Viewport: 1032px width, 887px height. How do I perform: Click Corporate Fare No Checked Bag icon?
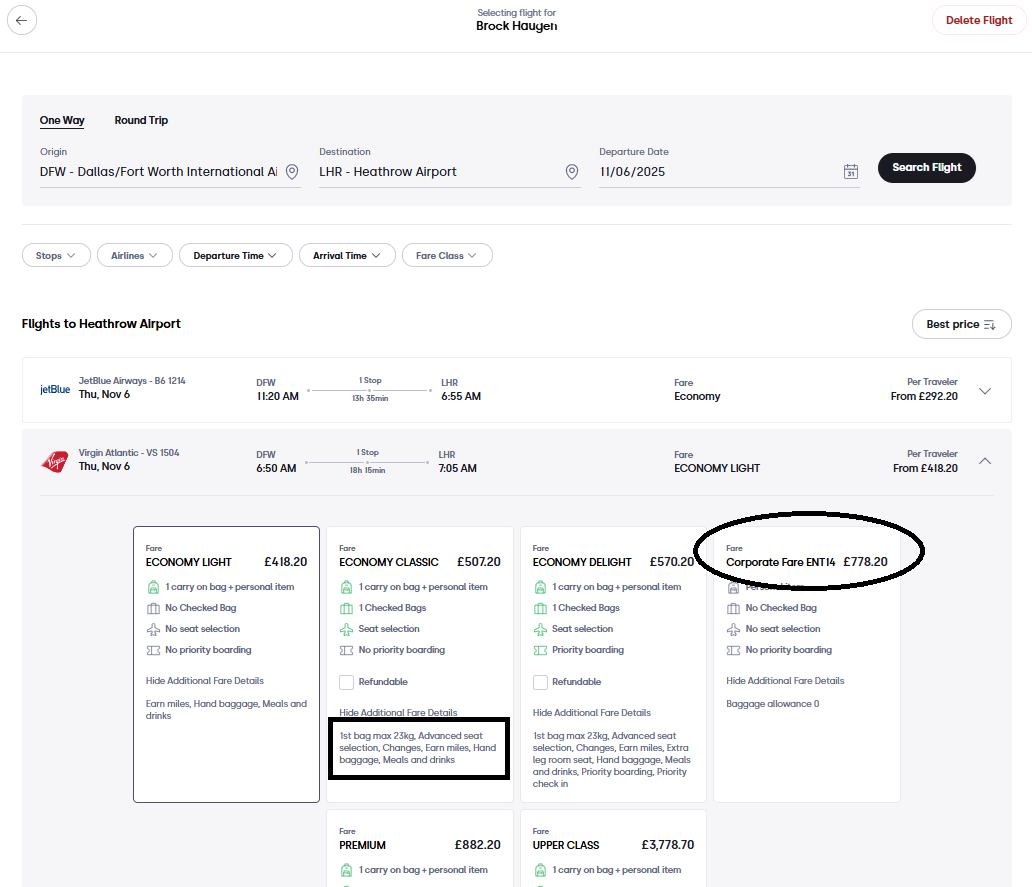733,608
